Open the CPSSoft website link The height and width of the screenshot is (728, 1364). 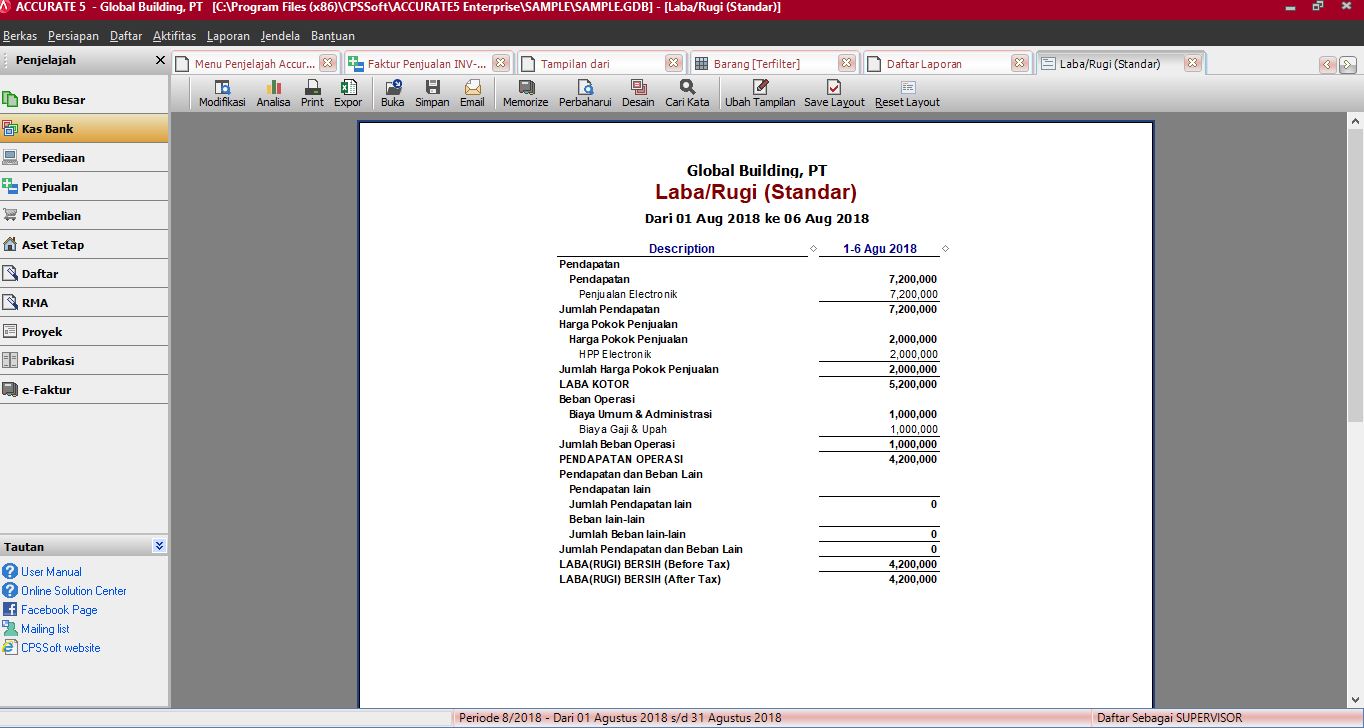pos(60,648)
